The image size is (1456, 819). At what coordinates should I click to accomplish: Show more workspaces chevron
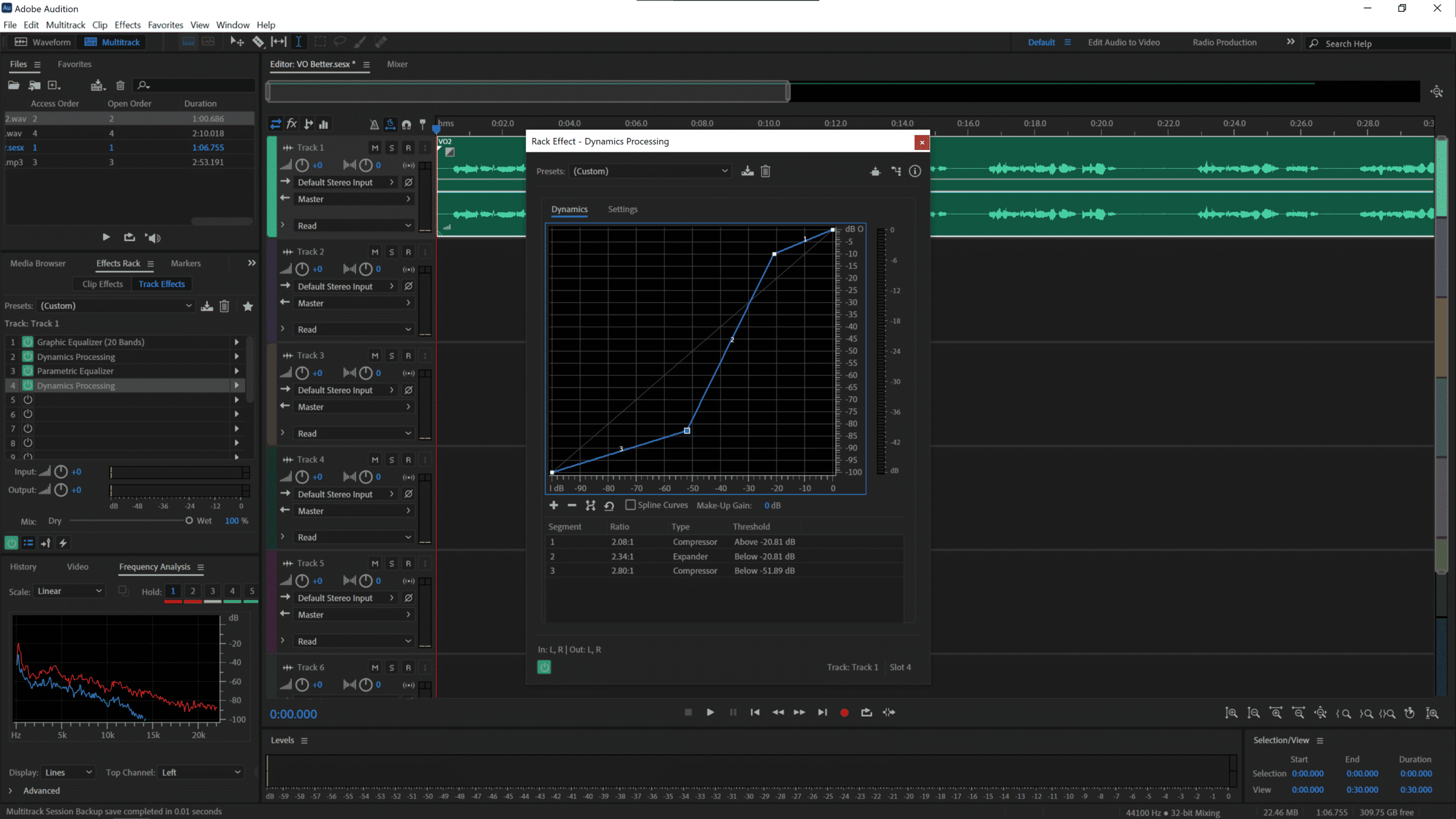pos(1290,42)
